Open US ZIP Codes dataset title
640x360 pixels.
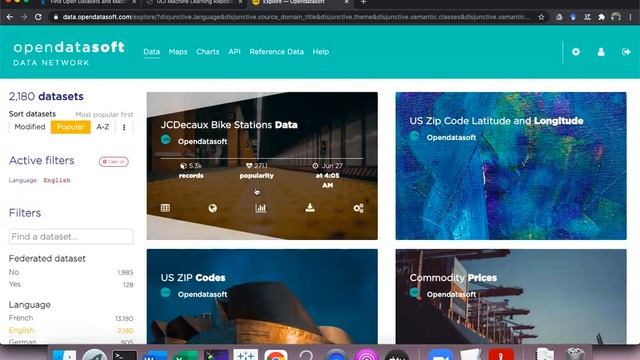click(193, 278)
